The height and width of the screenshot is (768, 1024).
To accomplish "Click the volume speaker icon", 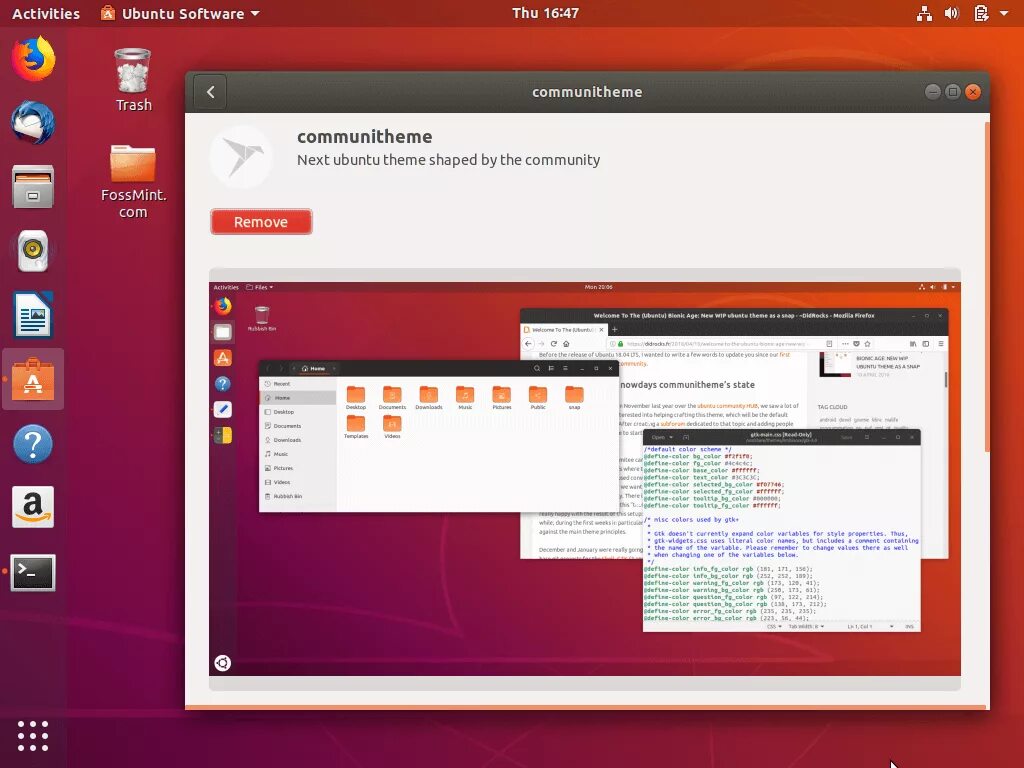I will pos(952,13).
